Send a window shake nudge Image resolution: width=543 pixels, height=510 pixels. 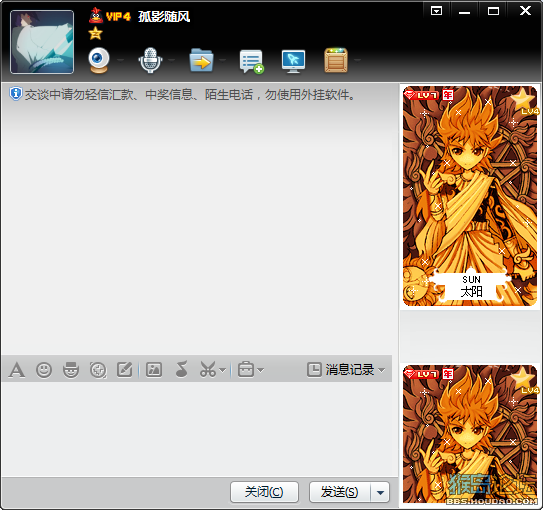click(98, 370)
